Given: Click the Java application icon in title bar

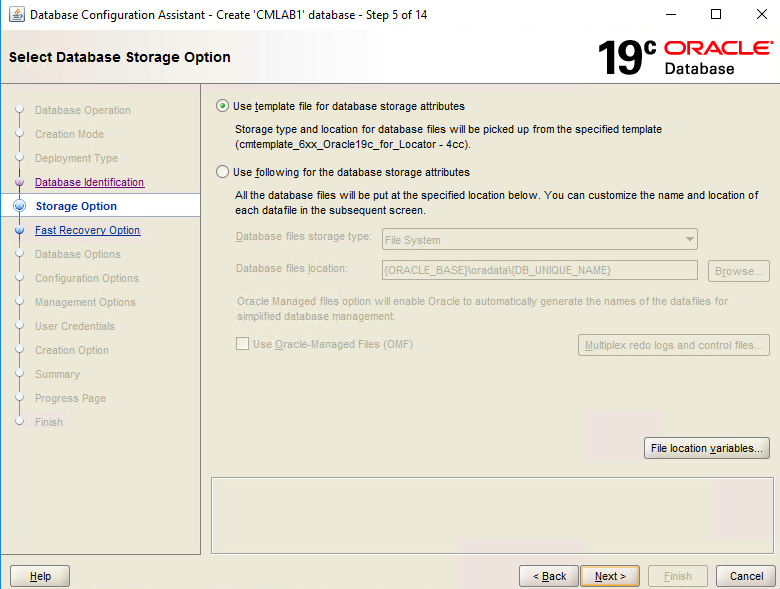Looking at the screenshot, I should point(16,14).
